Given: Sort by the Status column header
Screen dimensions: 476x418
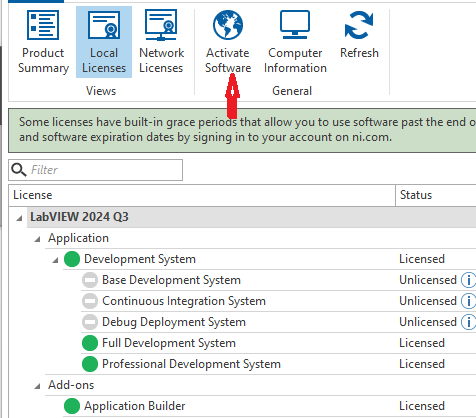Looking at the screenshot, I should 436,195.
